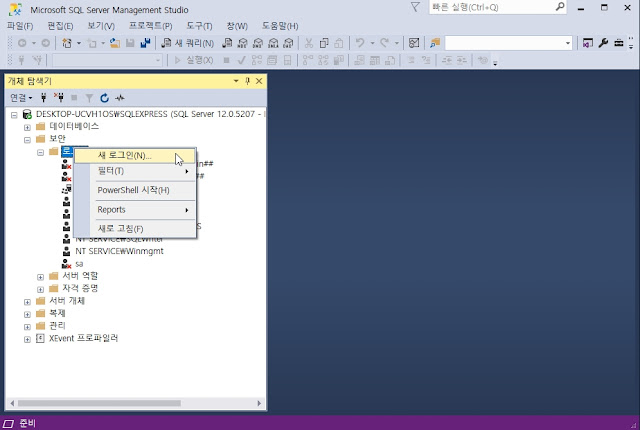Click the Navigate Backward toolbar icon
640x430 pixels.
[x=22, y=43]
